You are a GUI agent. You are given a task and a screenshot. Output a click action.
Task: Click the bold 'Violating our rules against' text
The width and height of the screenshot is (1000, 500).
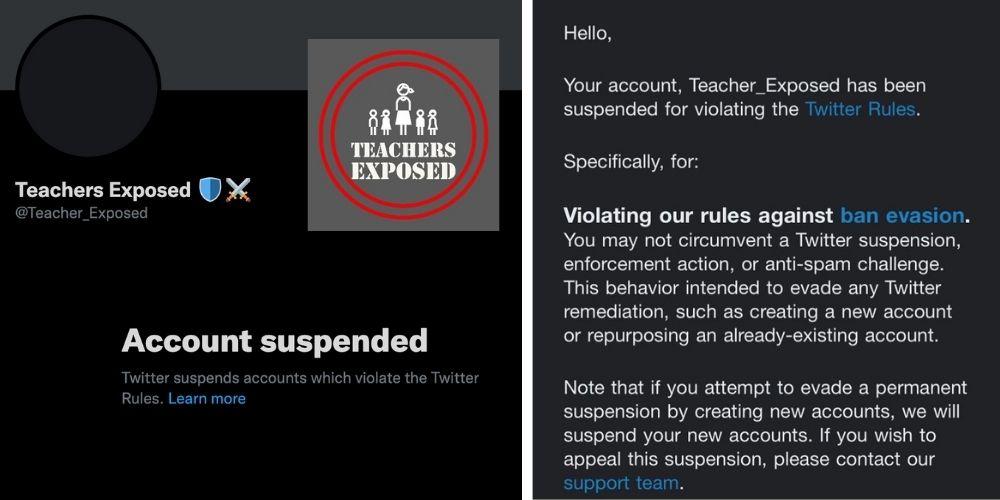point(698,215)
